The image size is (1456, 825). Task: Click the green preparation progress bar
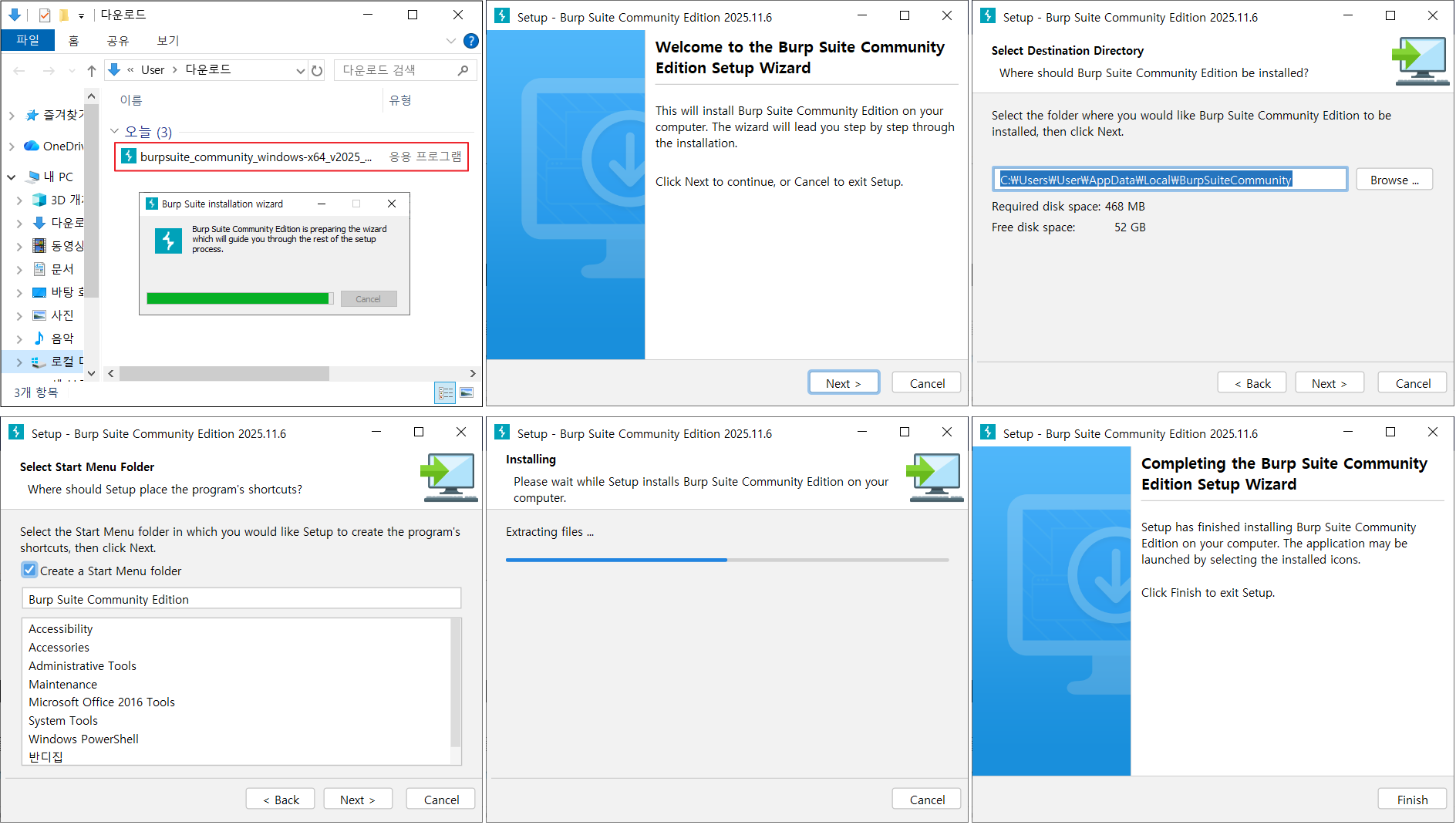[x=240, y=299]
